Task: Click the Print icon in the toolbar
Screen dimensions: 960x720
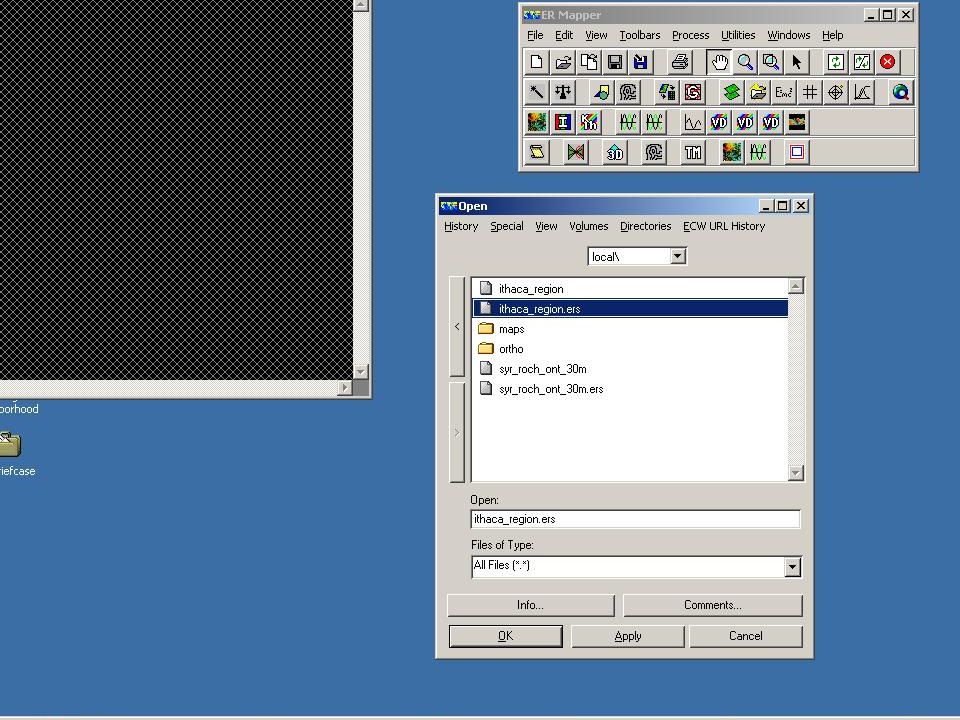Action: 680,62
